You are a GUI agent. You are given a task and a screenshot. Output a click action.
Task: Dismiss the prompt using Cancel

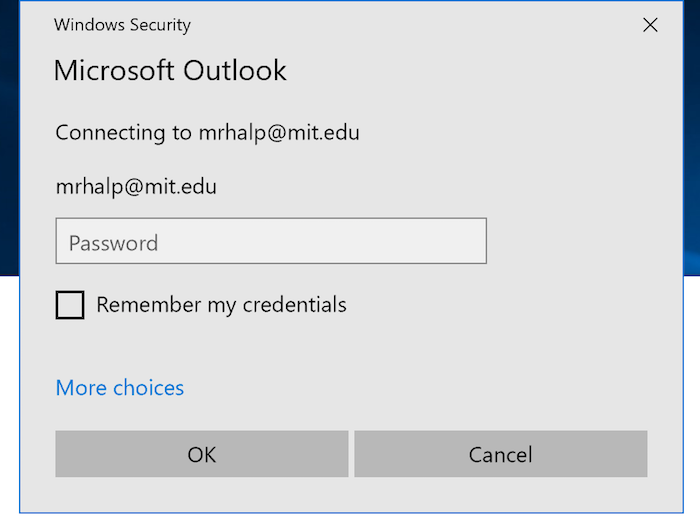pos(500,454)
